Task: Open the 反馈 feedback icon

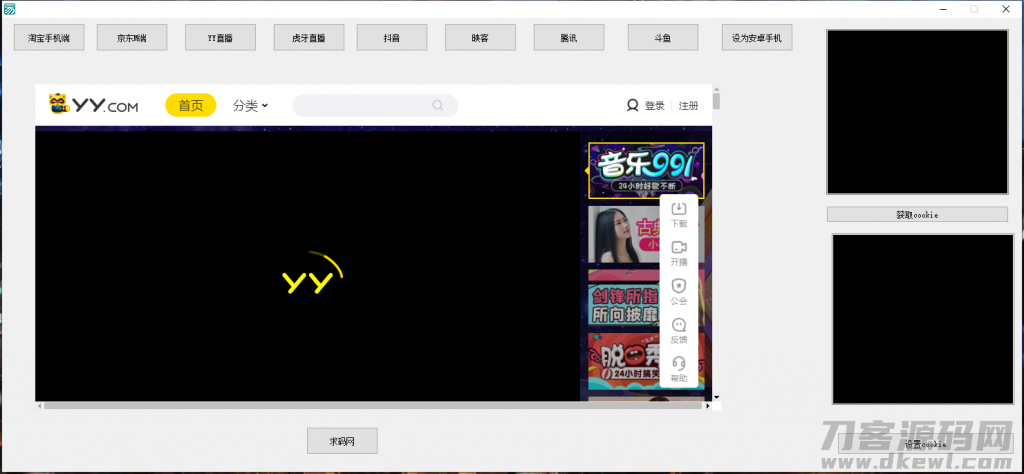Action: pos(679,324)
